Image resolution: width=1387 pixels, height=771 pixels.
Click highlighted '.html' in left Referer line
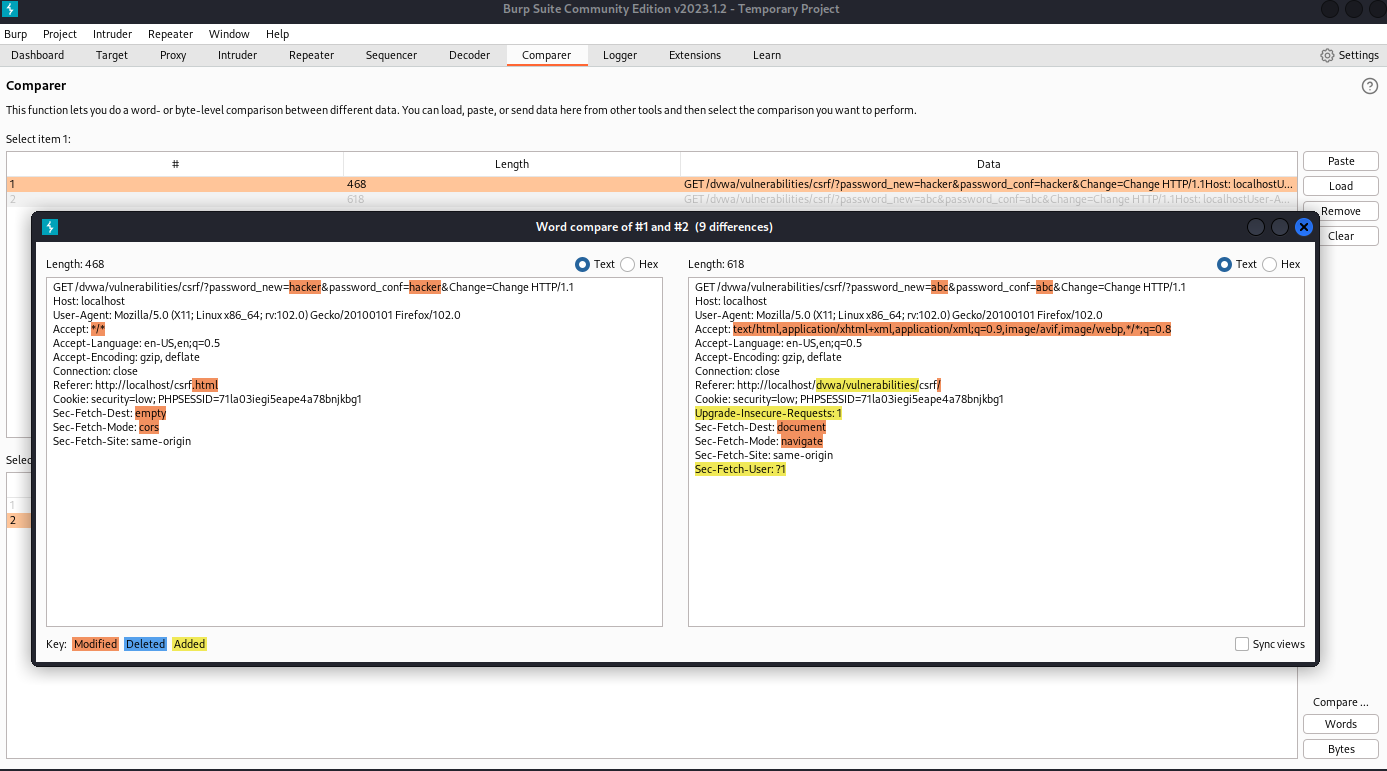pyautogui.click(x=205, y=385)
